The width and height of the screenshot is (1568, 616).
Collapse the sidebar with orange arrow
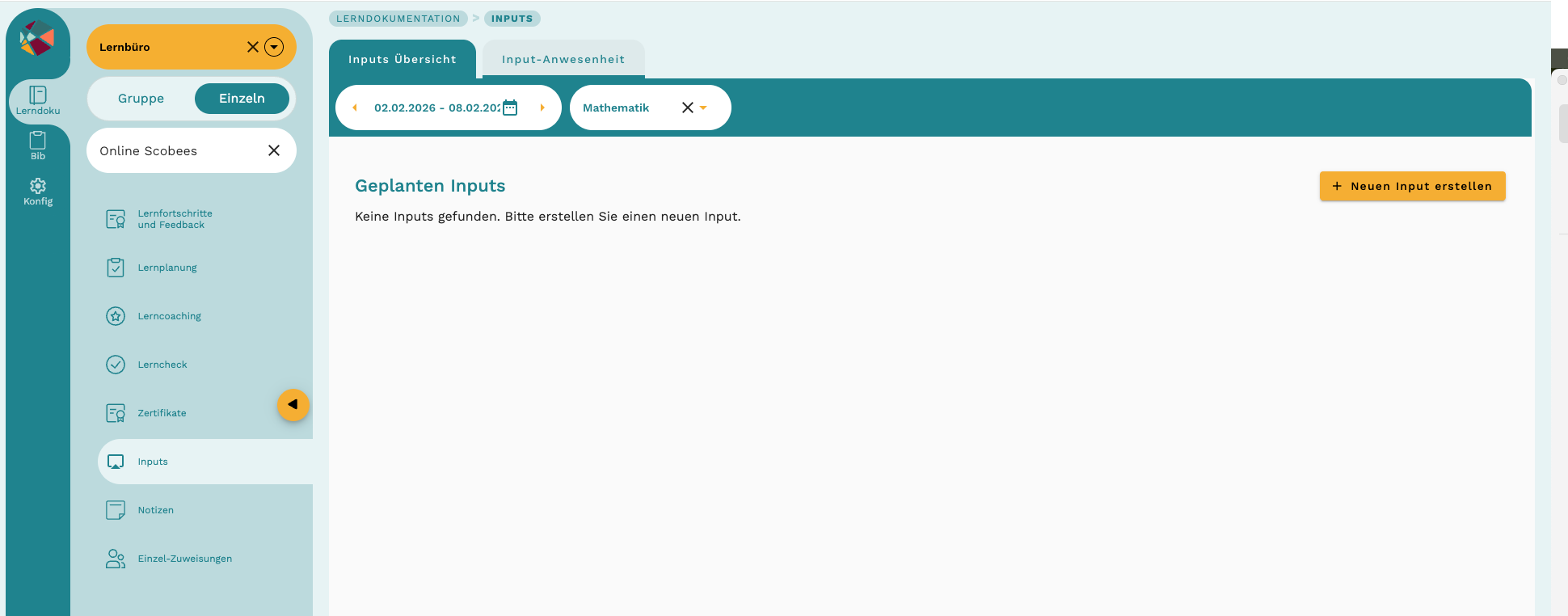293,405
